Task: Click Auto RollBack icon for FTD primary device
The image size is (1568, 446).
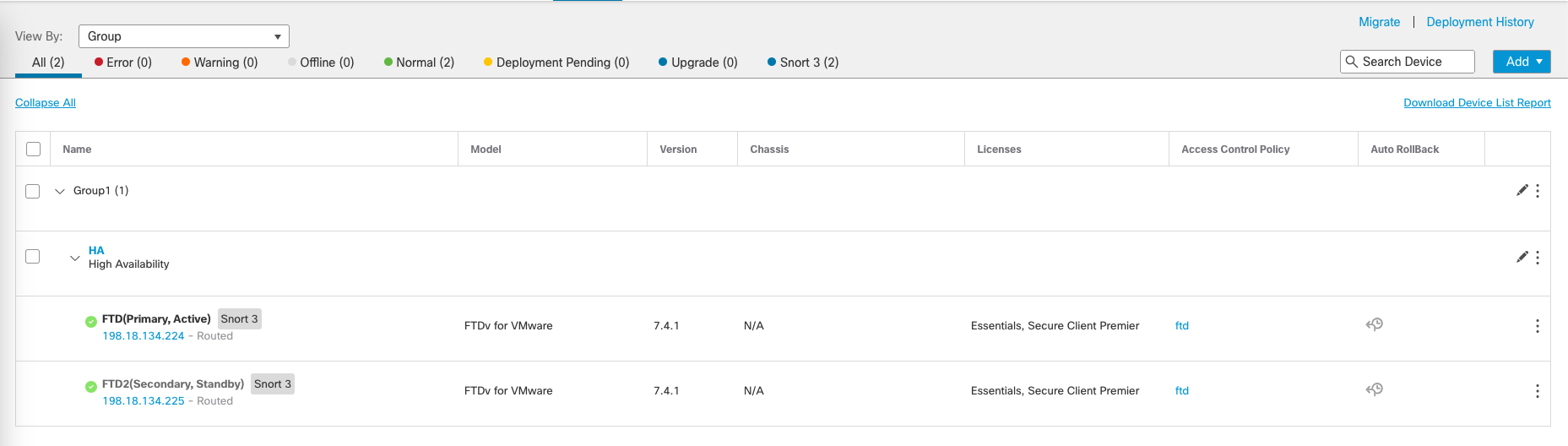Action: (1375, 324)
